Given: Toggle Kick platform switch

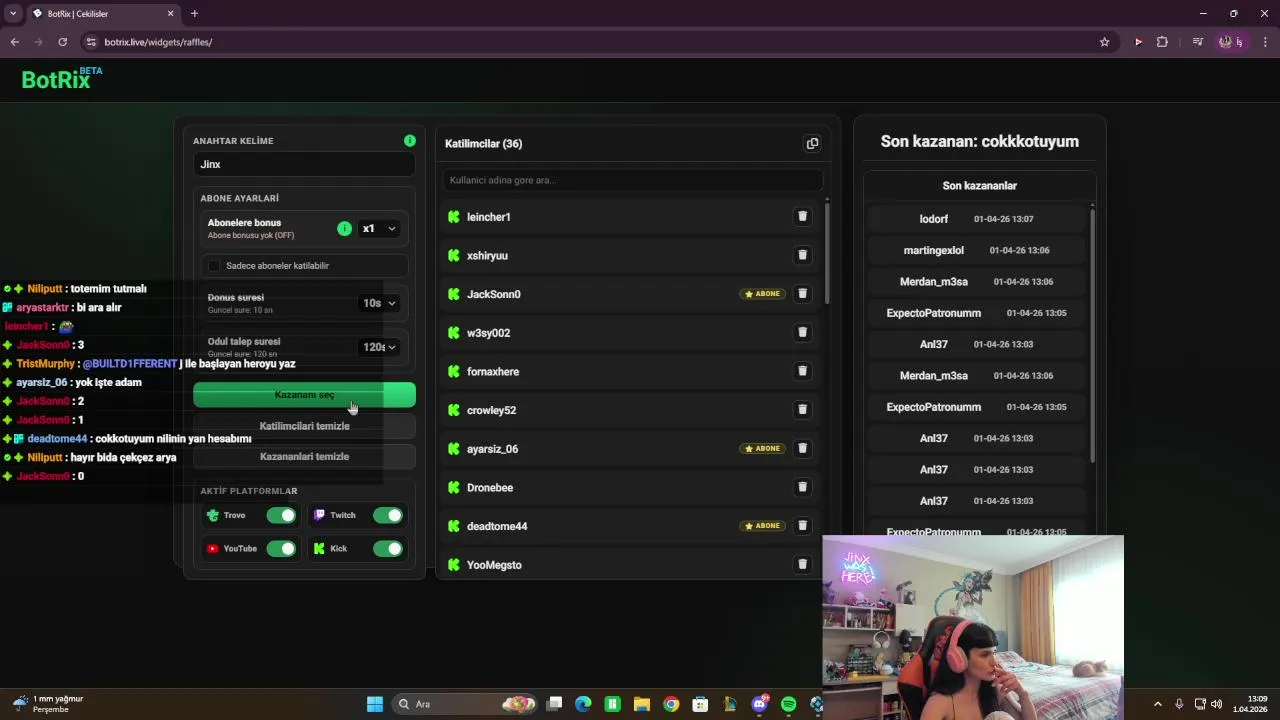Looking at the screenshot, I should (x=388, y=548).
